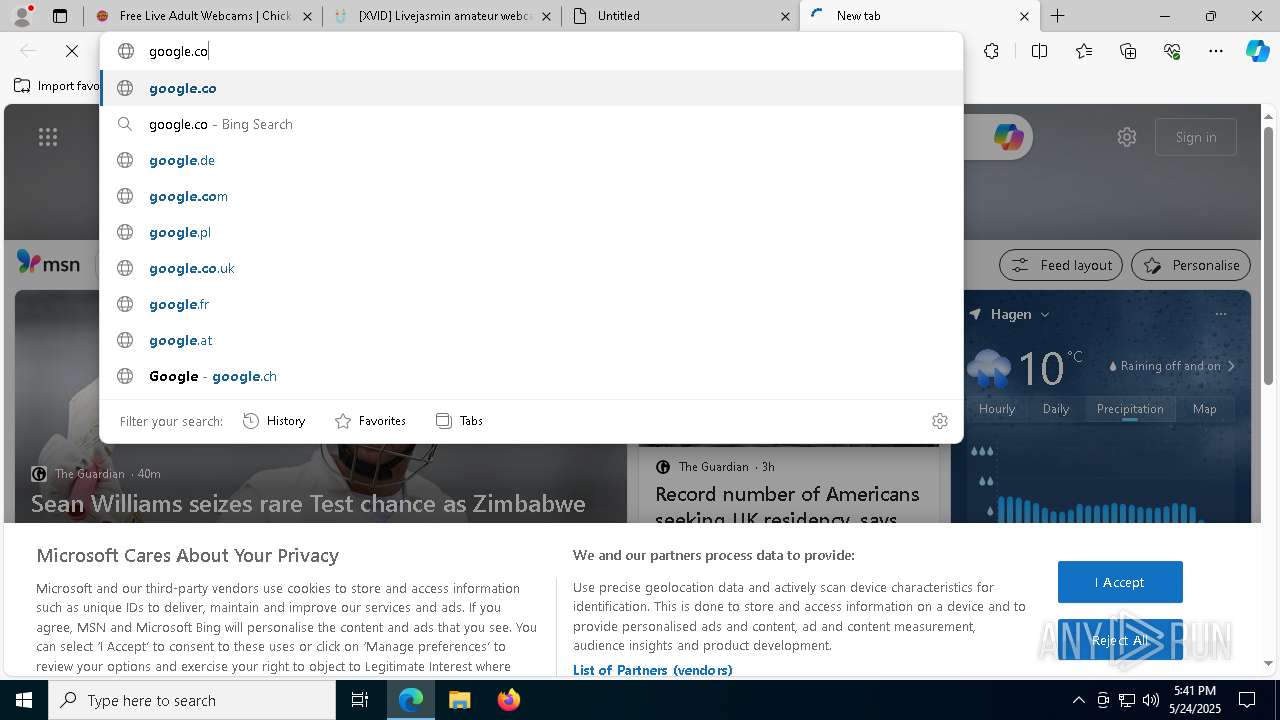Filter search by Favorites
The width and height of the screenshot is (1280, 720).
pos(370,421)
